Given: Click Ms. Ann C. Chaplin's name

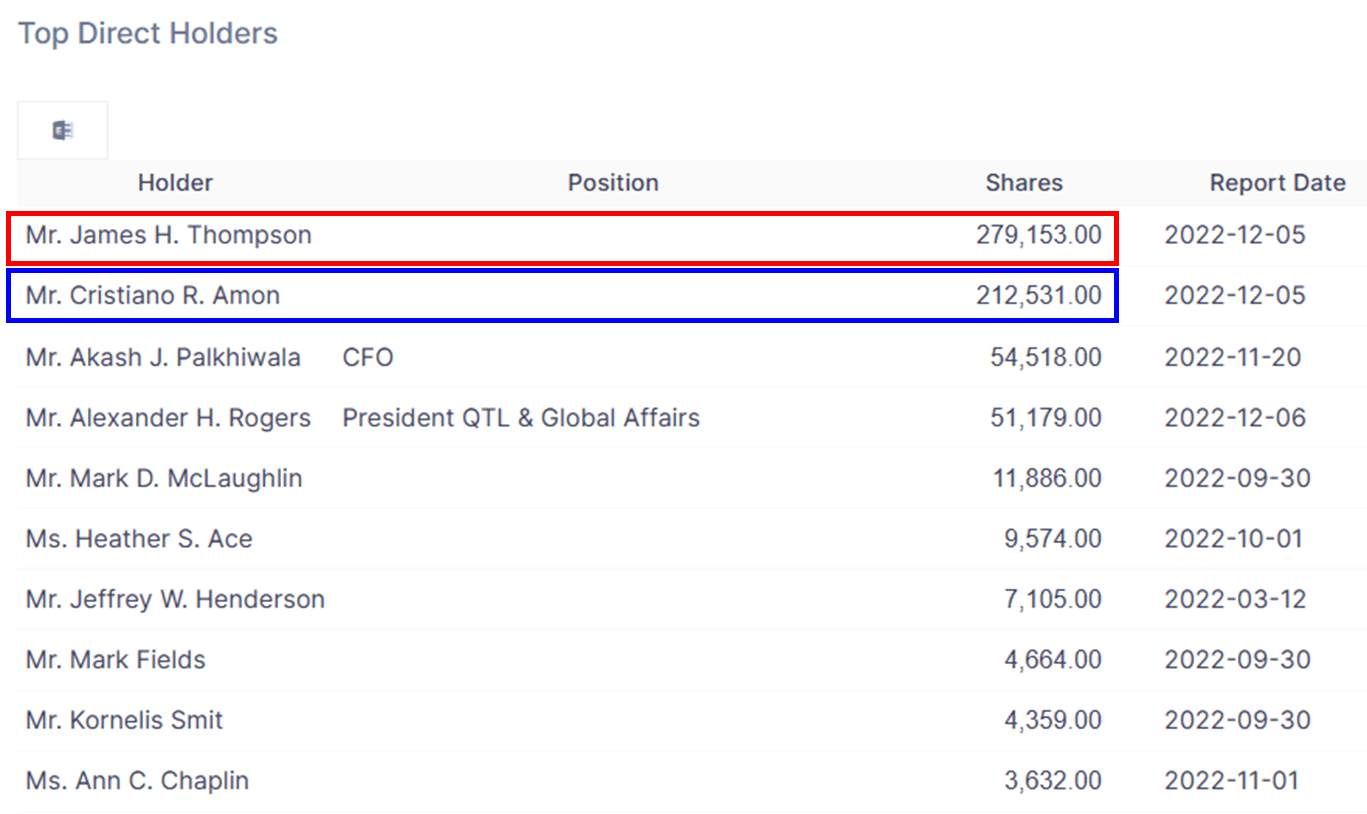Looking at the screenshot, I should (x=137, y=781).
